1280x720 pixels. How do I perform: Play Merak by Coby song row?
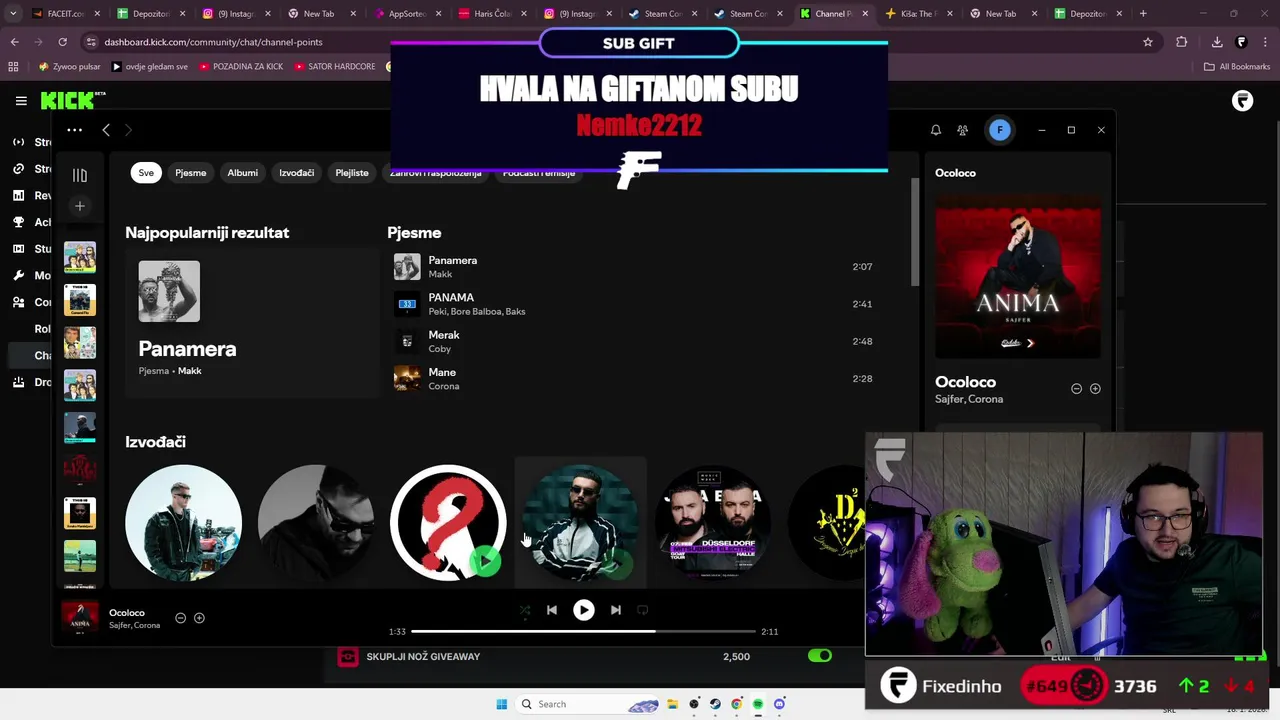640,341
